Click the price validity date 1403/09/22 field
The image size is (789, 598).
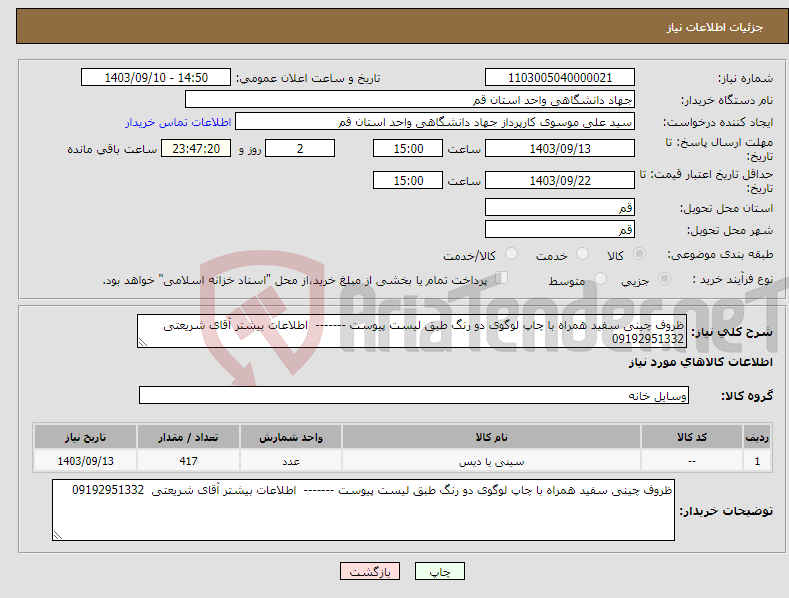(560, 180)
